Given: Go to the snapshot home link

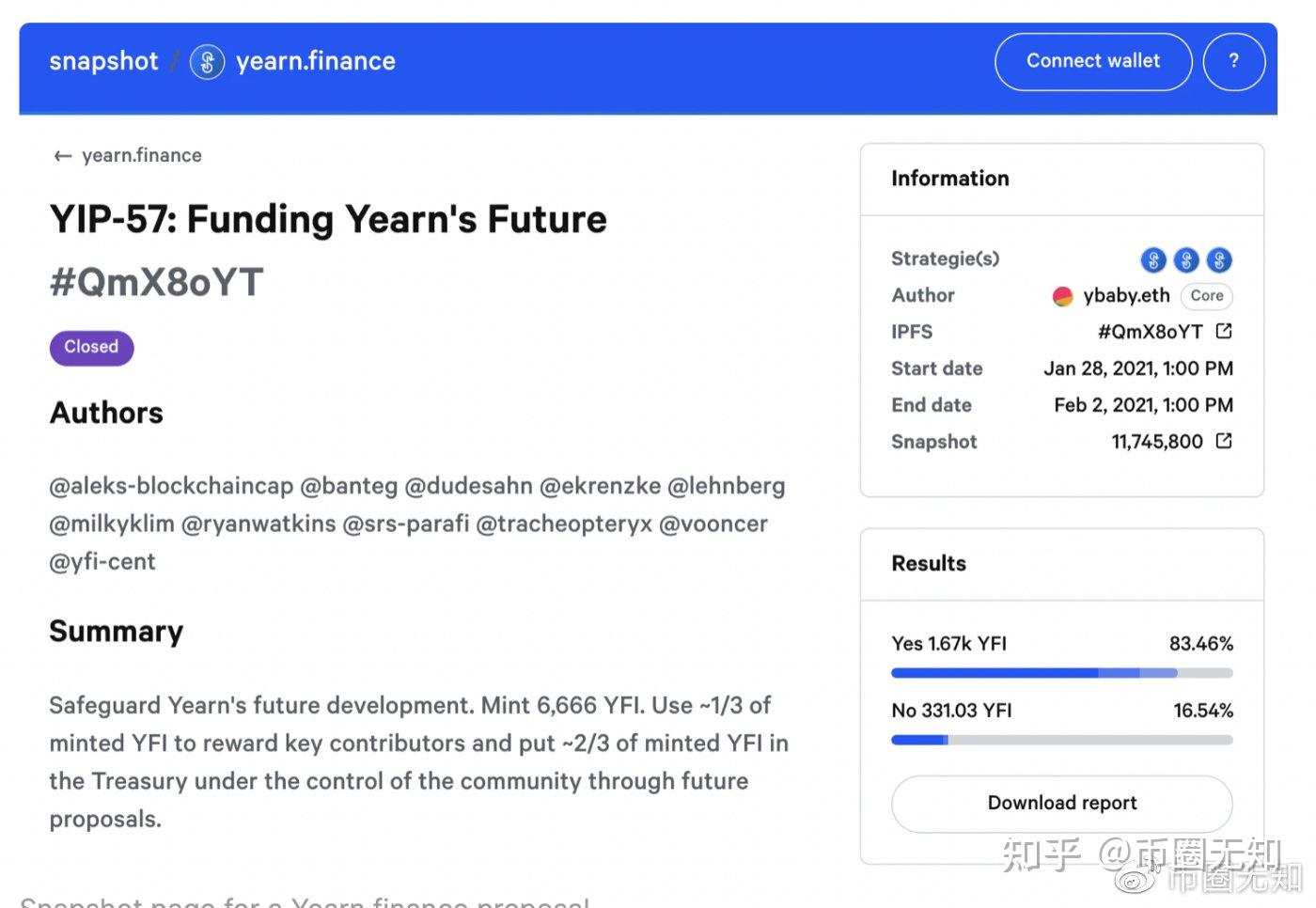Looking at the screenshot, I should click(103, 62).
